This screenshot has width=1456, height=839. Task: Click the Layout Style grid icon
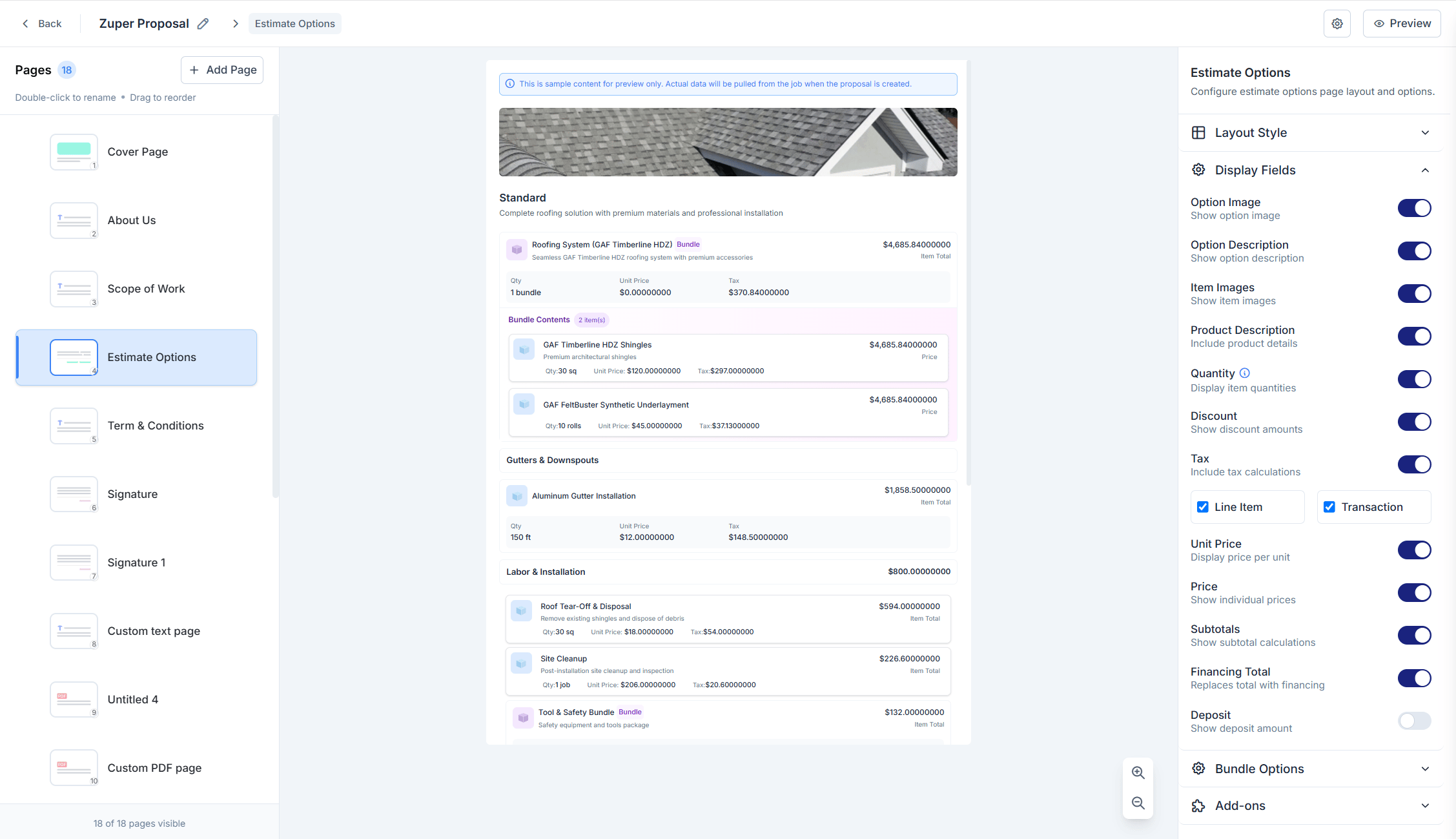point(1198,132)
